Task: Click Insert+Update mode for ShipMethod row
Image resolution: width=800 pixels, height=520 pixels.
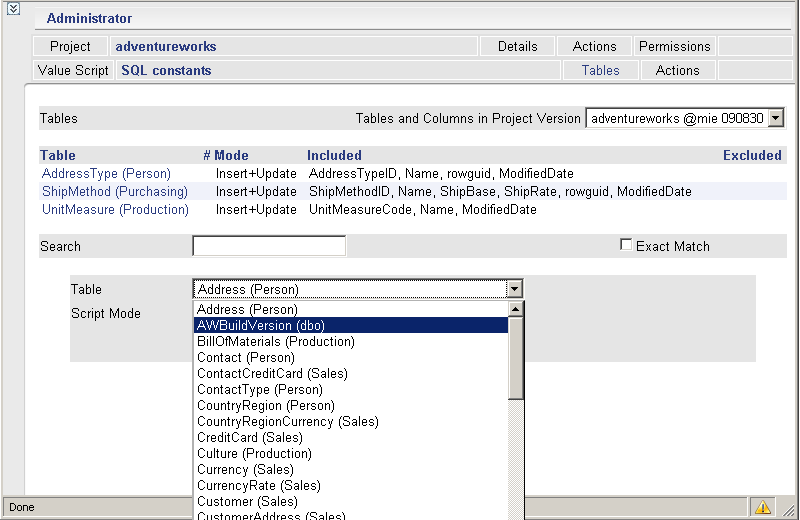Action: pos(256,191)
